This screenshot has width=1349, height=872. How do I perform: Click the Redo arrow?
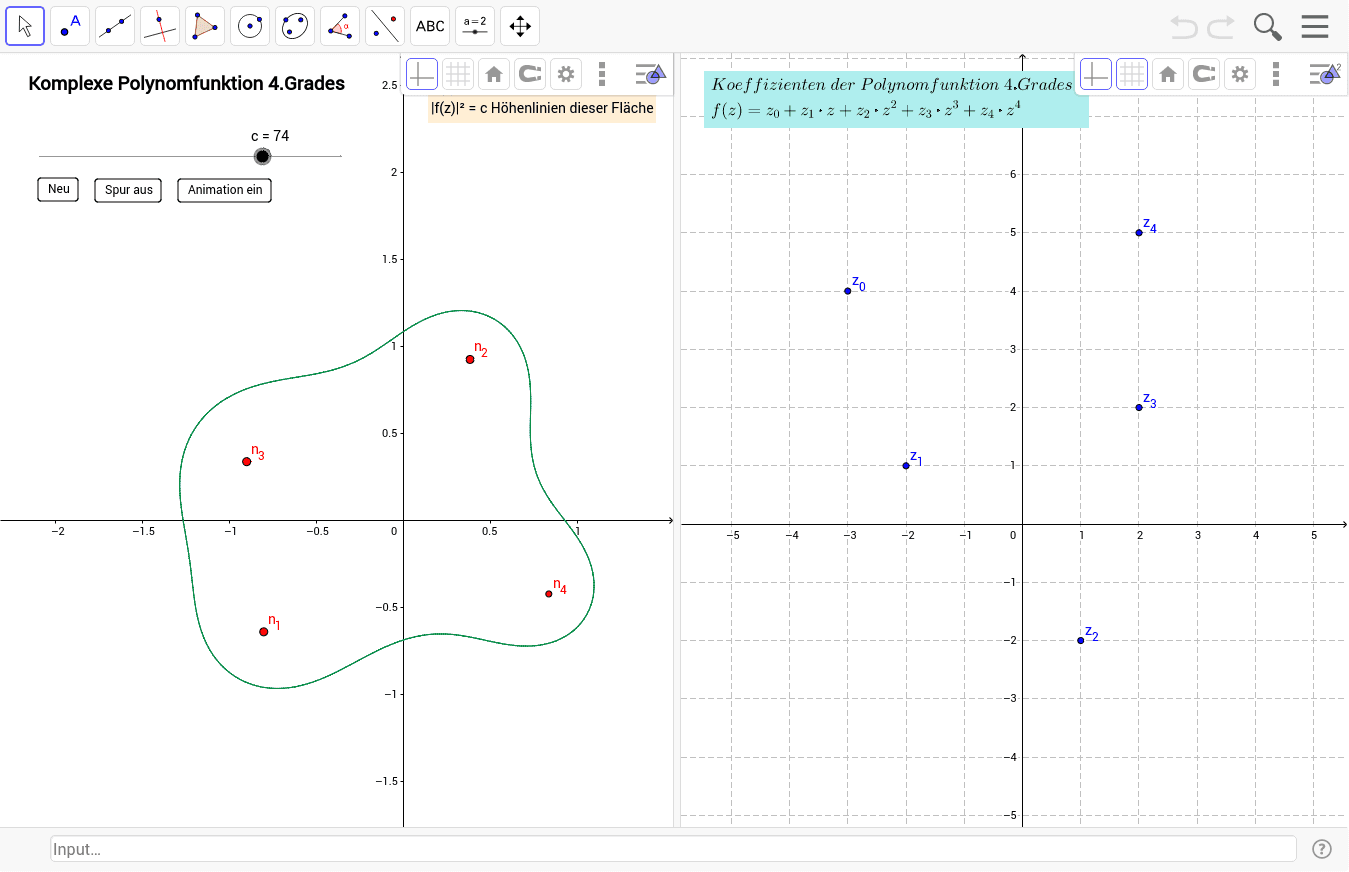1221,27
